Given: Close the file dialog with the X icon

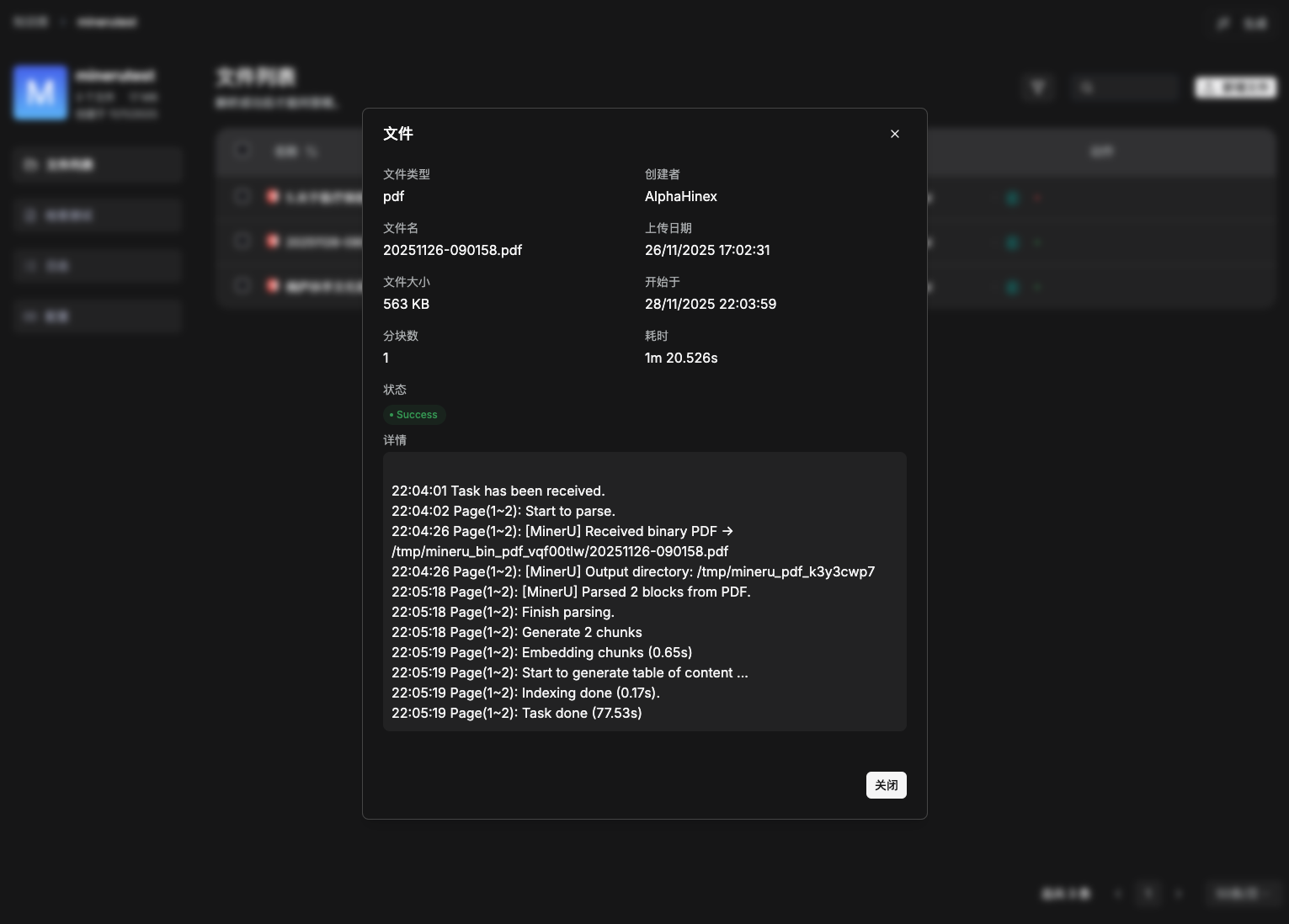Looking at the screenshot, I should 895,134.
